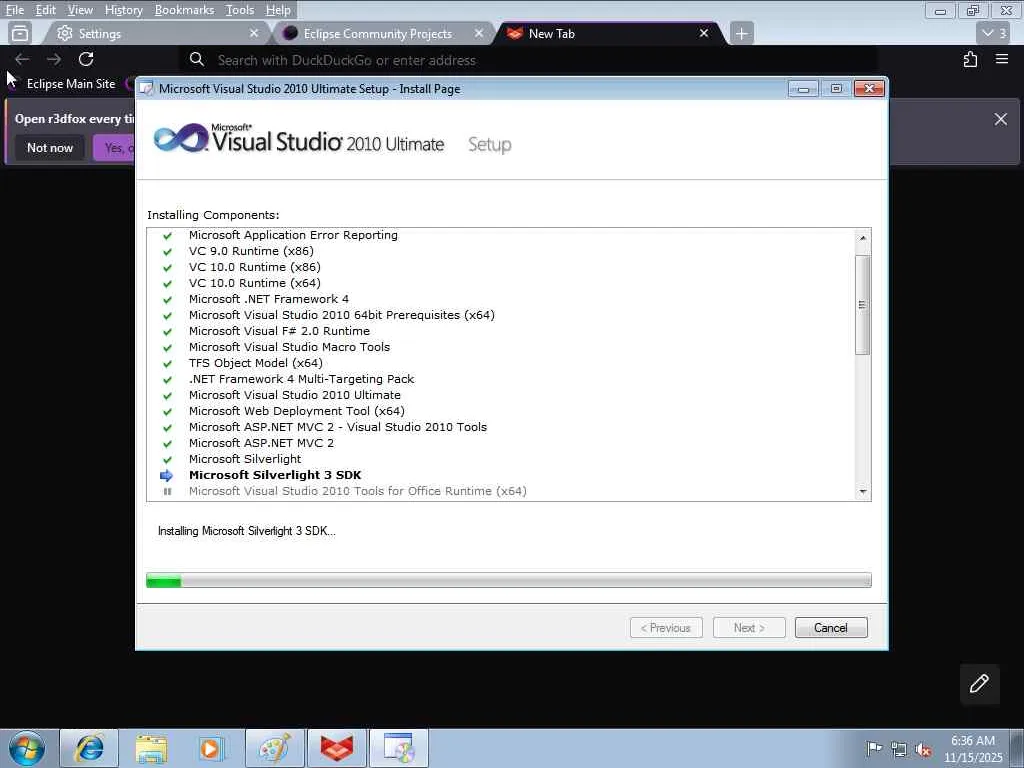Screen dimensions: 1024x768
Task: Select Microsoft .NET Framework 4 item
Action: tap(269, 299)
